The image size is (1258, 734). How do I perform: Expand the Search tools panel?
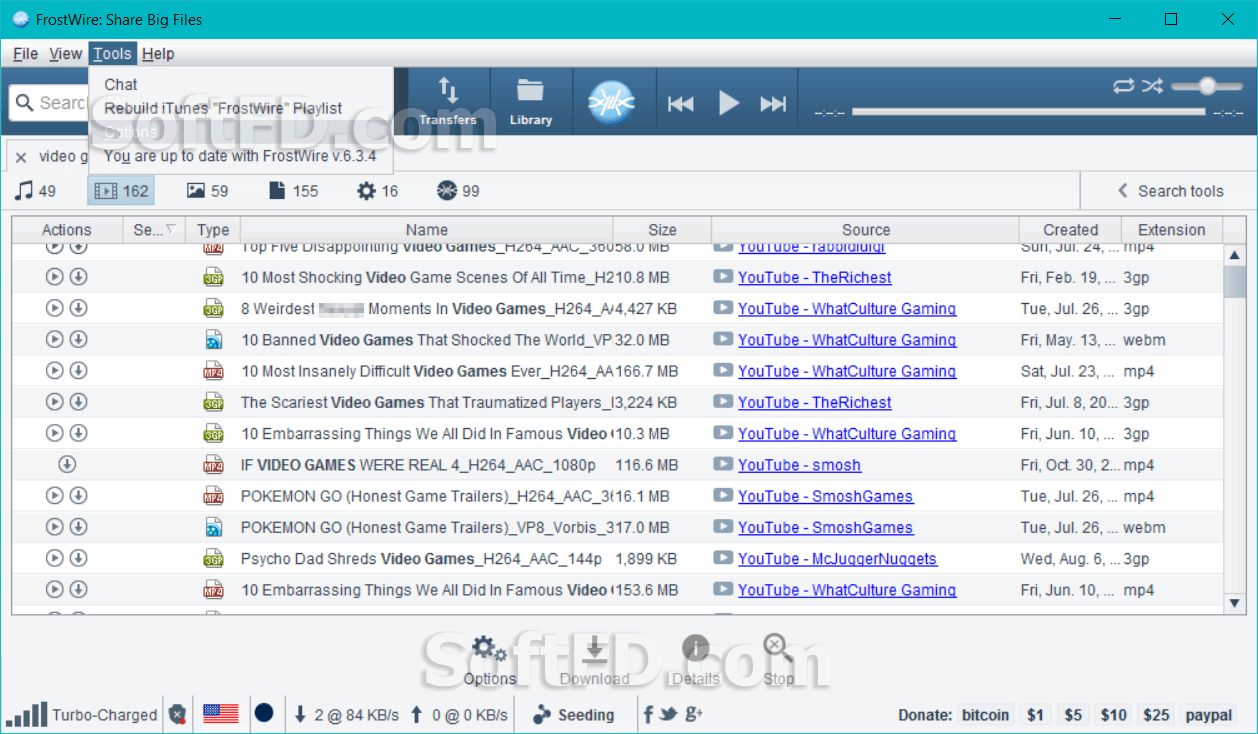pyautogui.click(x=1169, y=190)
